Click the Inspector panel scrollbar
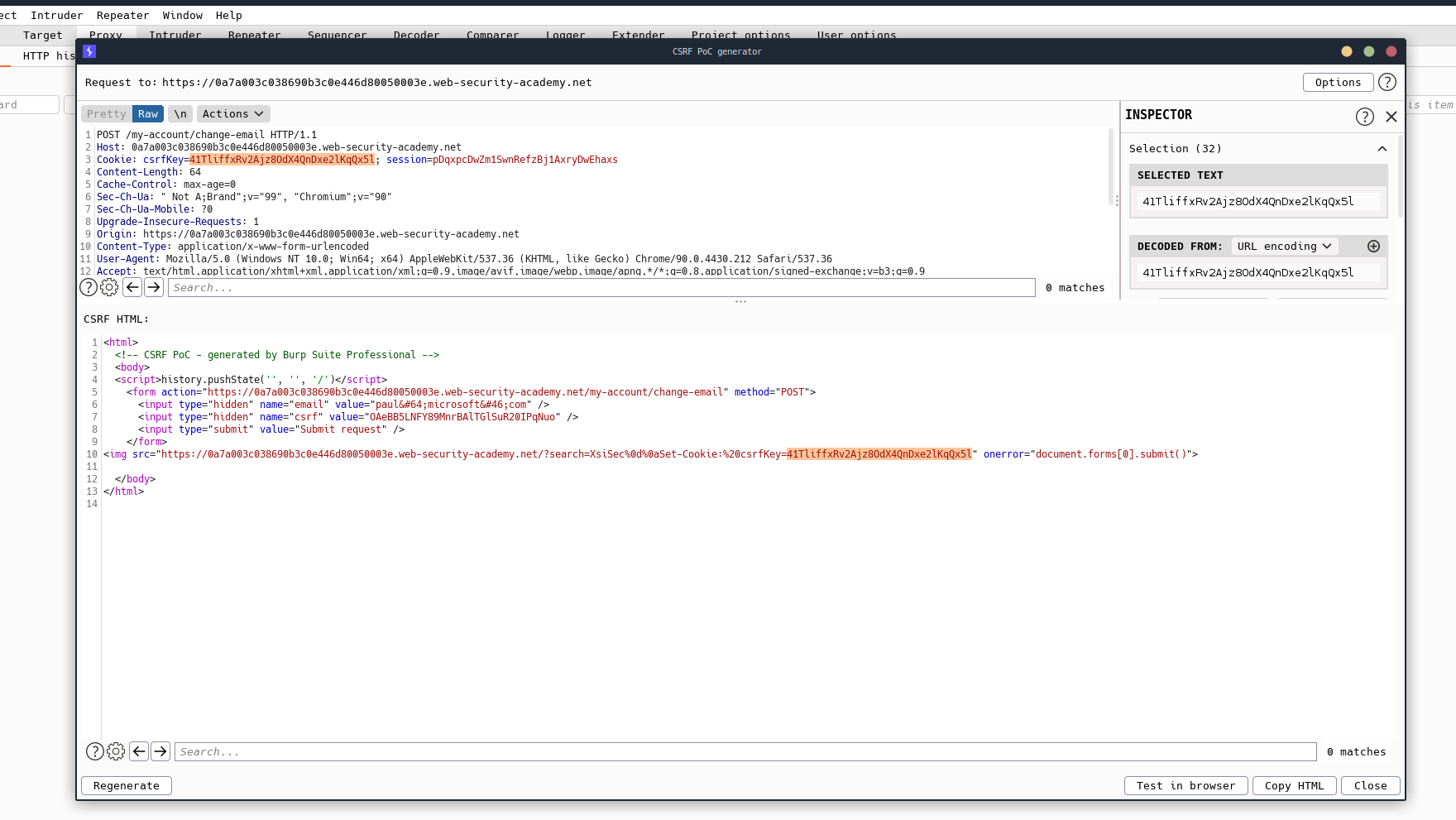Image resolution: width=1456 pixels, height=820 pixels. point(1400,175)
